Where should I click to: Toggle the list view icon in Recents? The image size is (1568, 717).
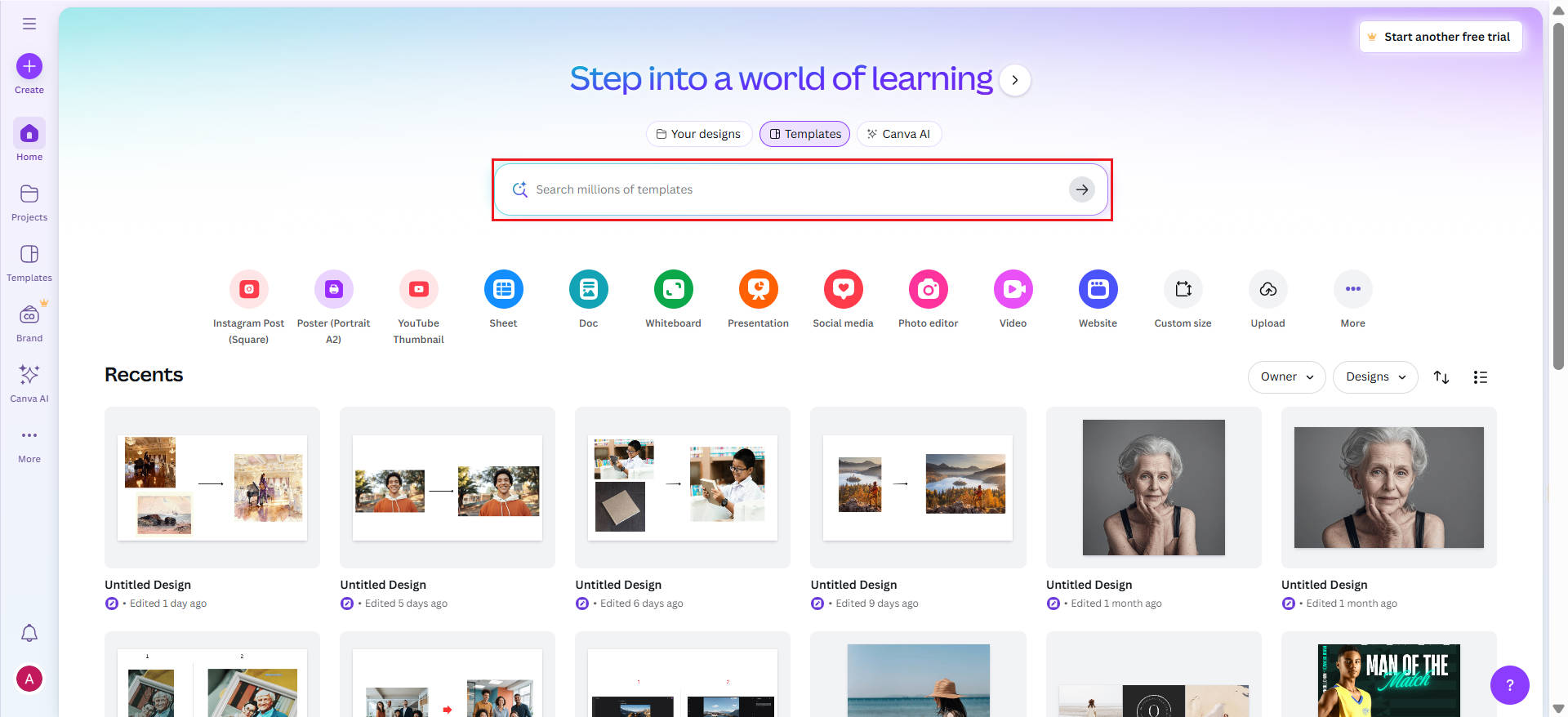[x=1480, y=377]
